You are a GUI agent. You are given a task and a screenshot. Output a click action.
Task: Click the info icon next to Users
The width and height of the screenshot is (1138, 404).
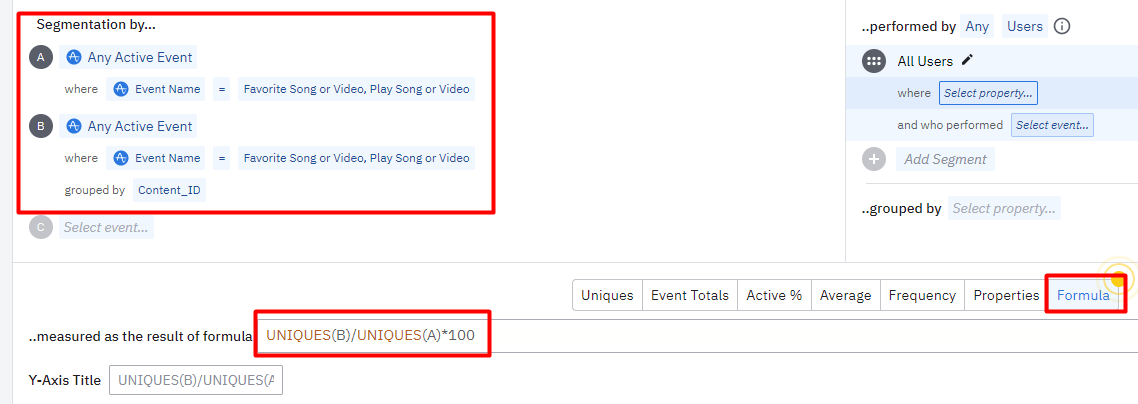coord(1062,27)
